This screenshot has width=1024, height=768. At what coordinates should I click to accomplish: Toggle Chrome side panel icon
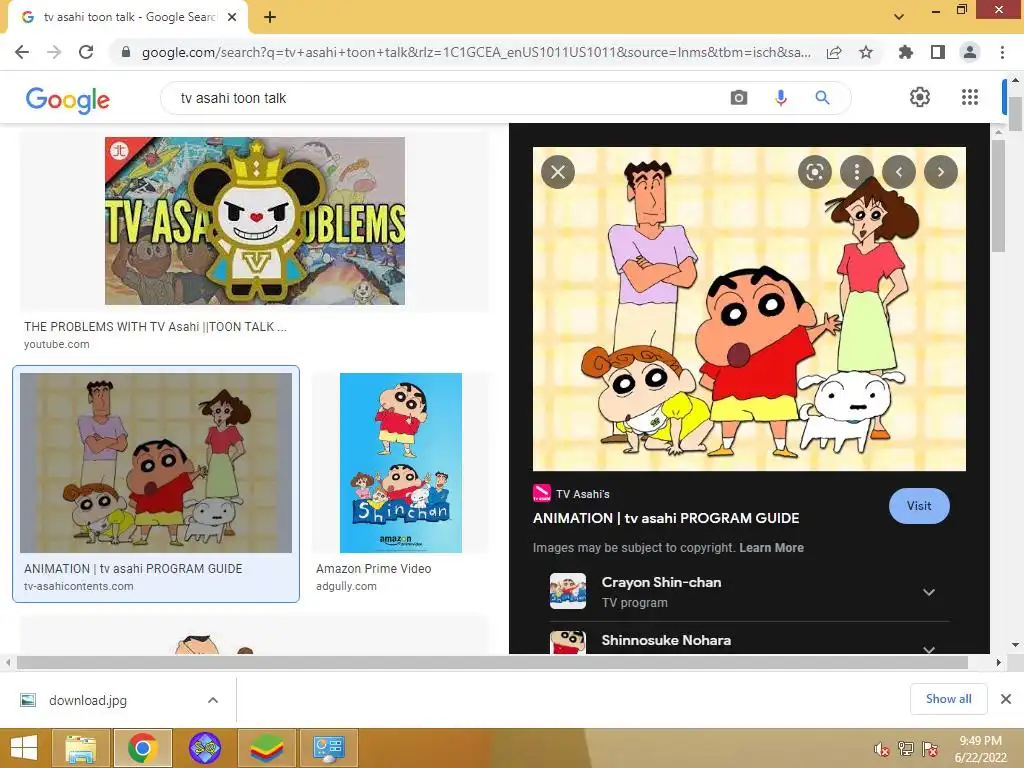[x=938, y=52]
